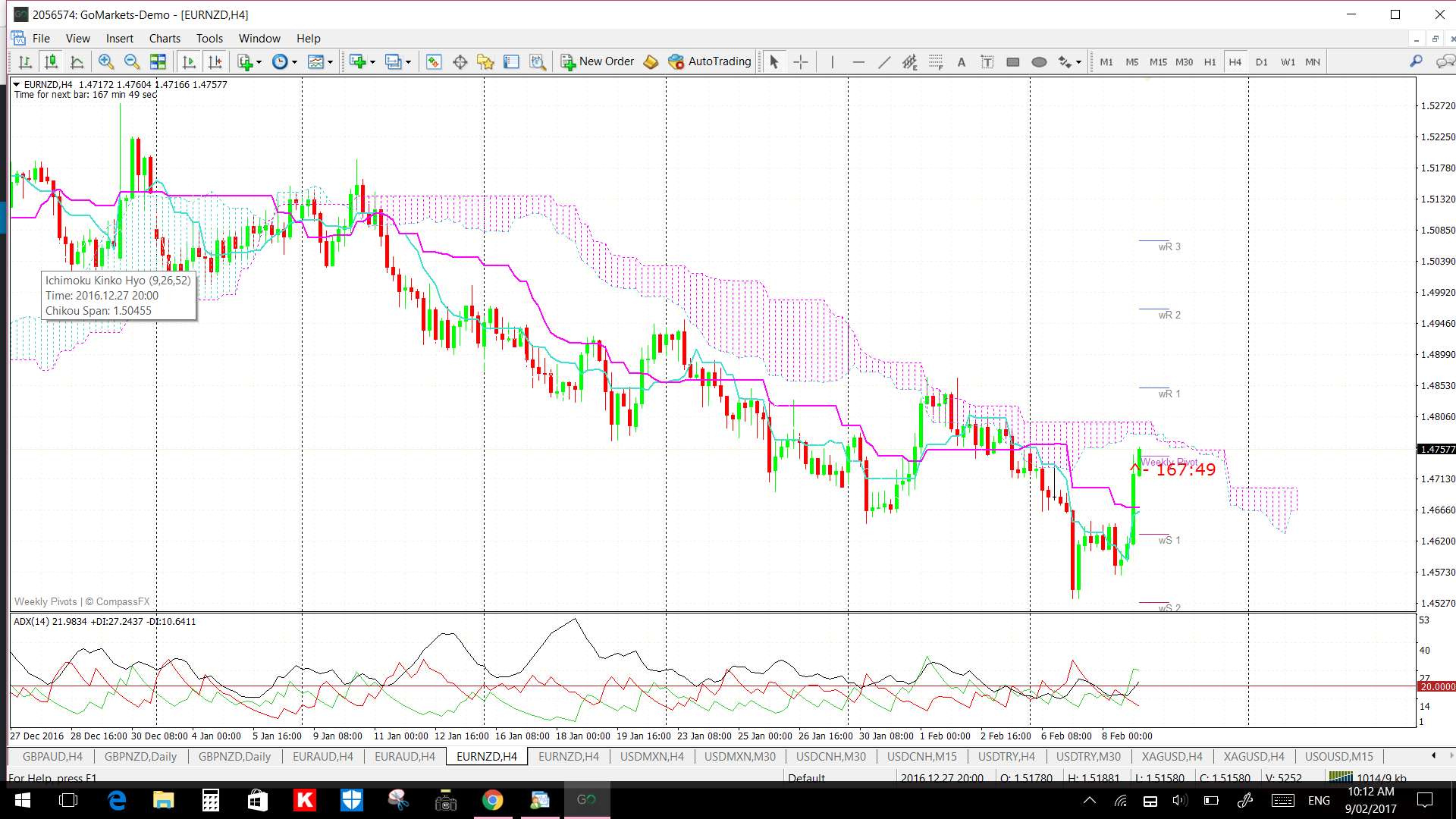Open the chart Templates icon

pos(315,62)
